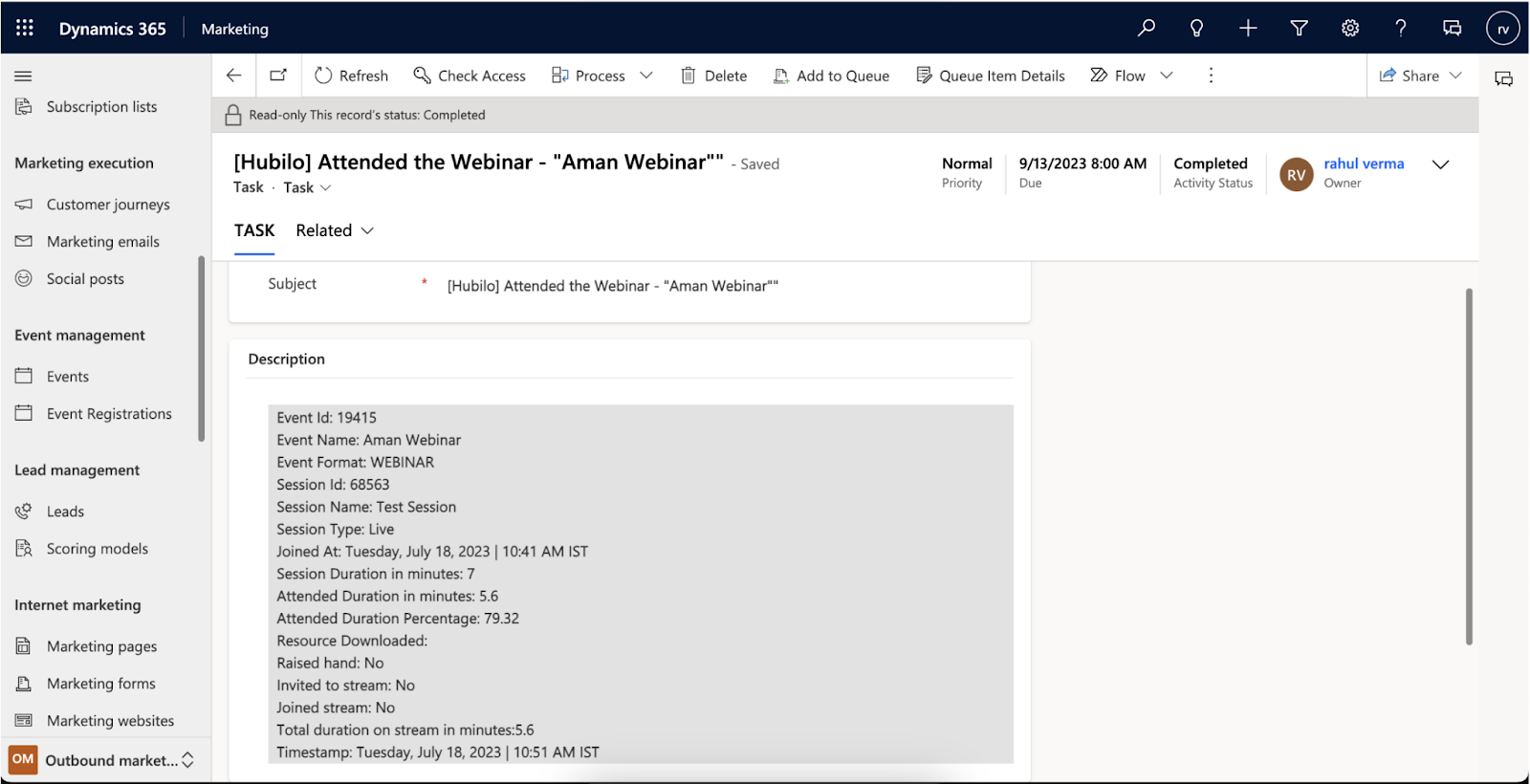Image resolution: width=1530 pixels, height=784 pixels.
Task: Click the Flow command
Action: [x=1118, y=76]
